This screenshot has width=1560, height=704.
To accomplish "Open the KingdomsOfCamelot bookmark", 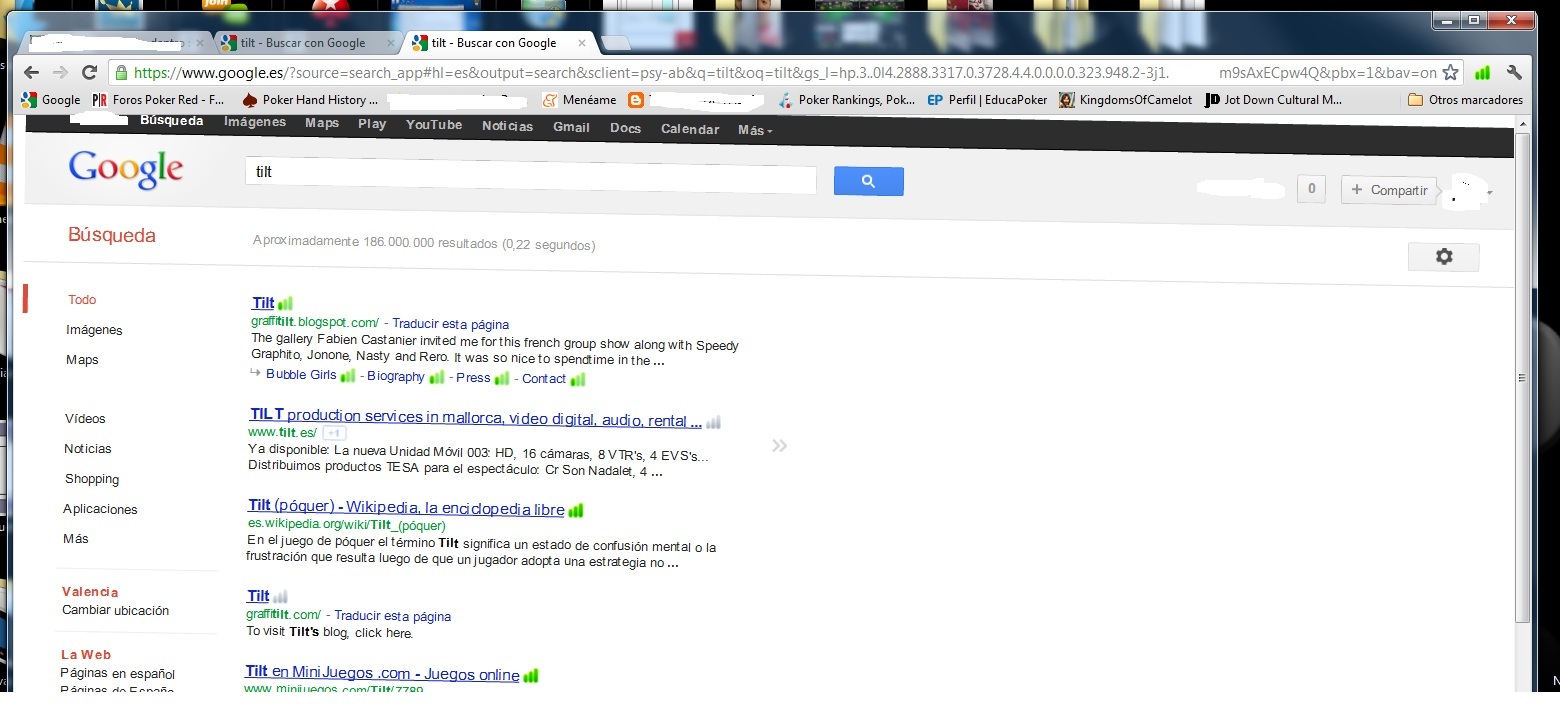I will click(1125, 100).
